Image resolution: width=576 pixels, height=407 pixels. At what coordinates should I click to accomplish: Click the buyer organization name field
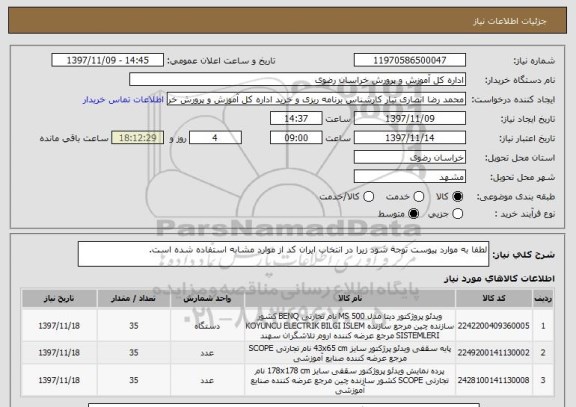(x=298, y=80)
